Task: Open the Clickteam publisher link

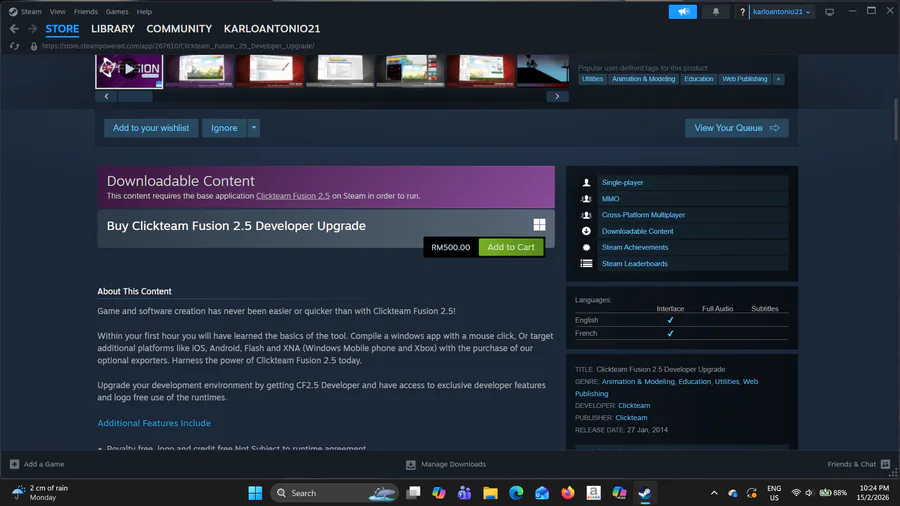Action: [631, 418]
